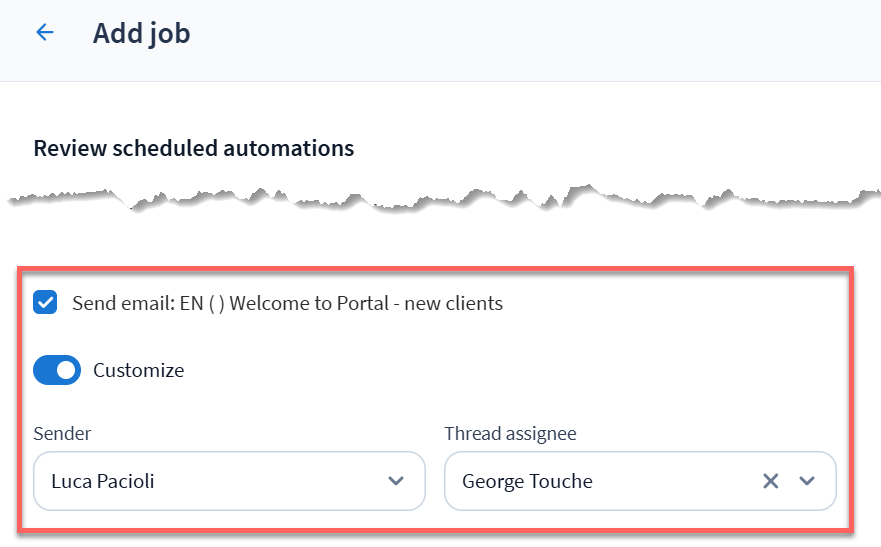881x547 pixels.
Task: Click the Thread assignee field label
Action: click(x=510, y=434)
